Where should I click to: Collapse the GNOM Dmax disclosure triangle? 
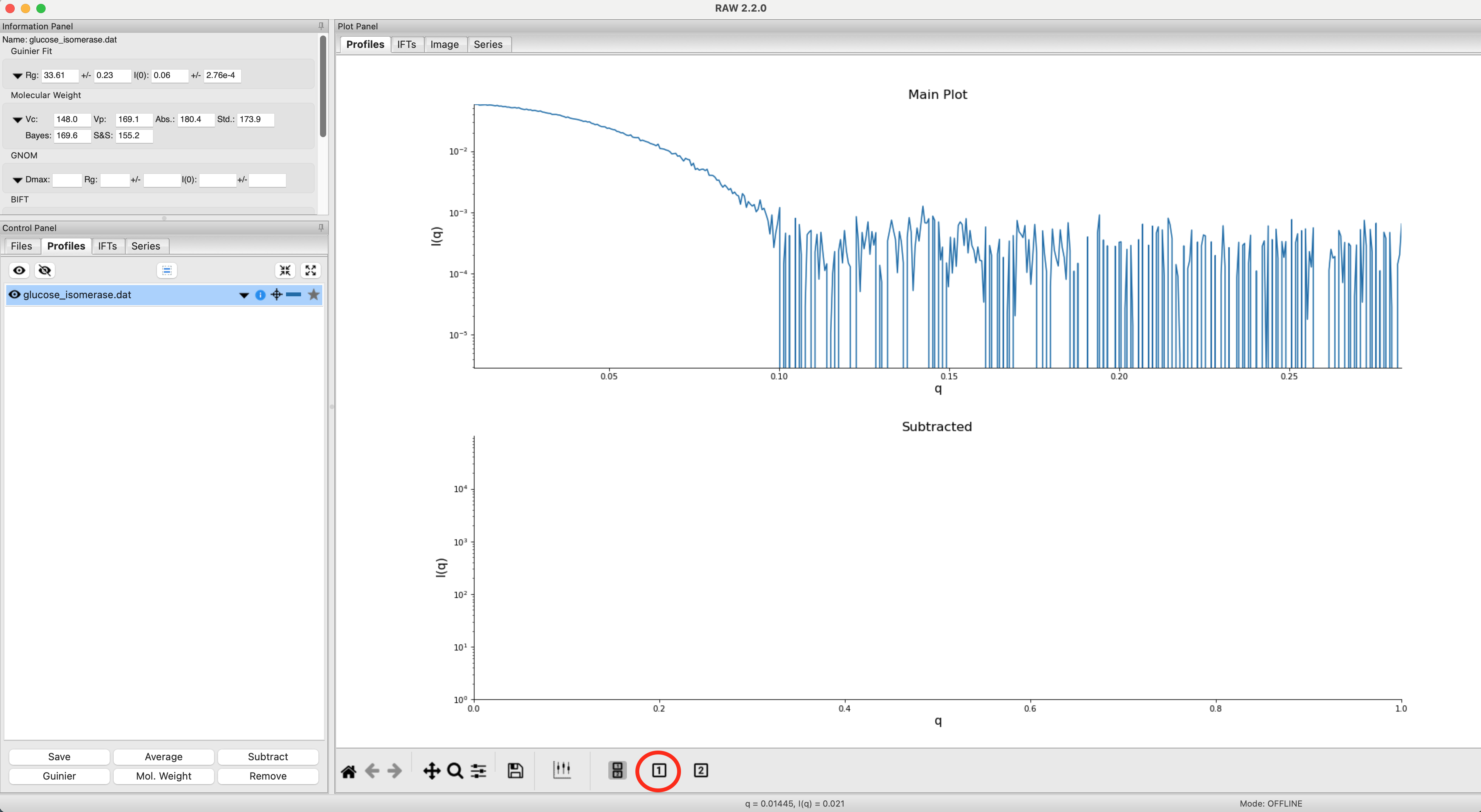pyautogui.click(x=17, y=180)
